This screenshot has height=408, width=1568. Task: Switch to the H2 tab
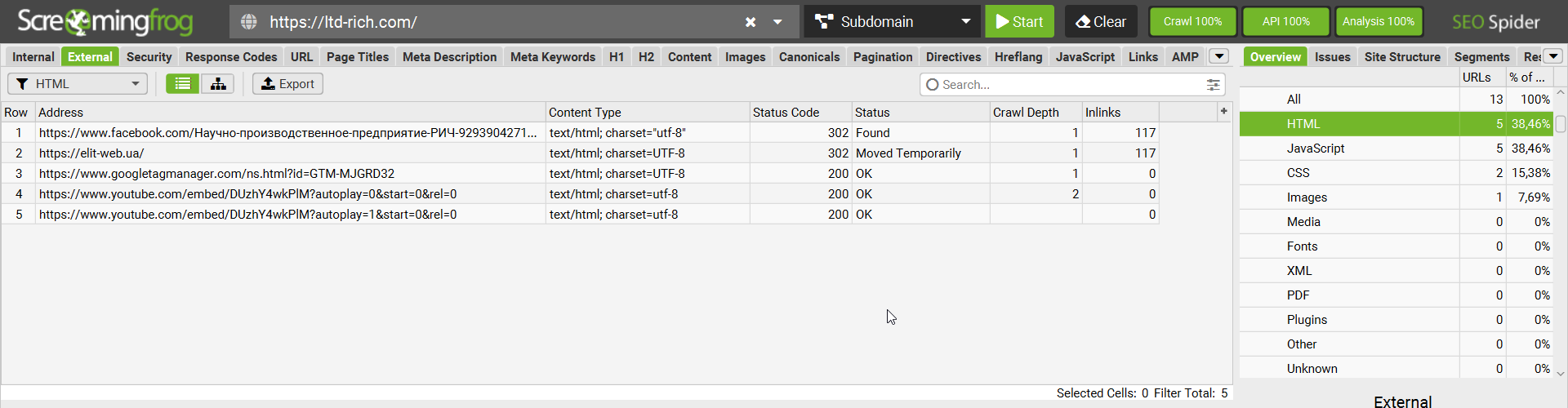point(646,56)
